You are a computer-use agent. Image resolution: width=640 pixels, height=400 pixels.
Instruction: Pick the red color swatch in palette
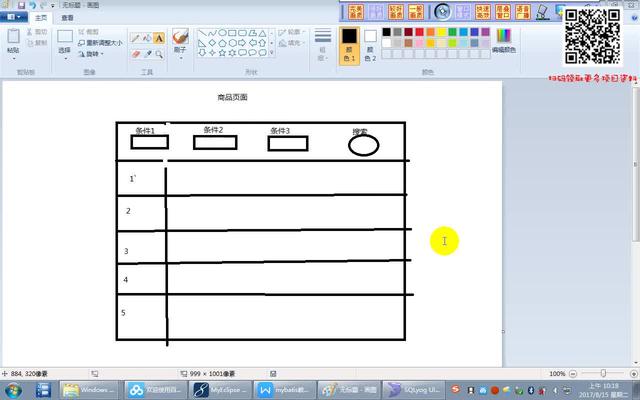(x=420, y=32)
